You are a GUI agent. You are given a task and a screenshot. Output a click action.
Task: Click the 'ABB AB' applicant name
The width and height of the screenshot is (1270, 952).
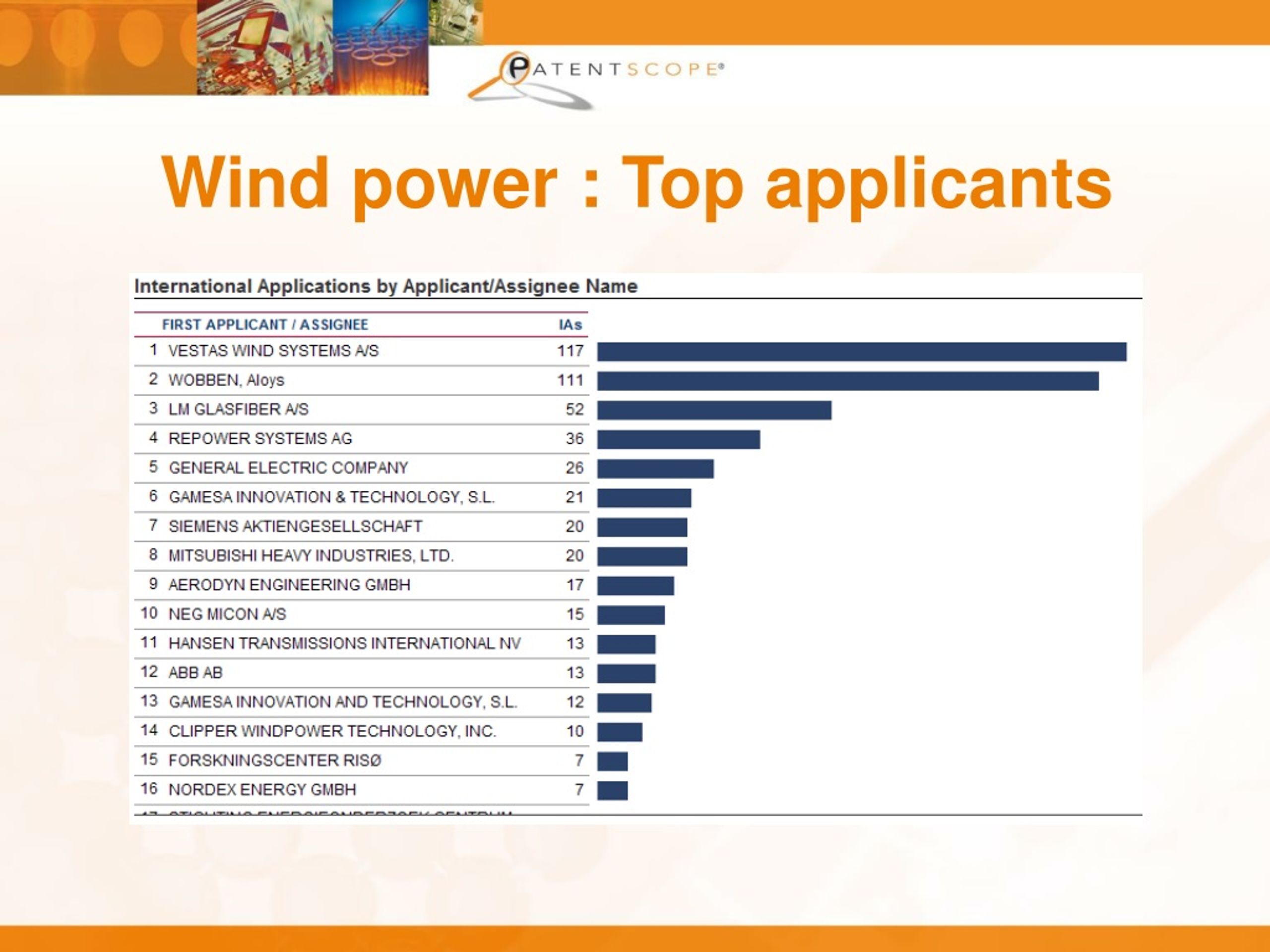[x=195, y=672]
